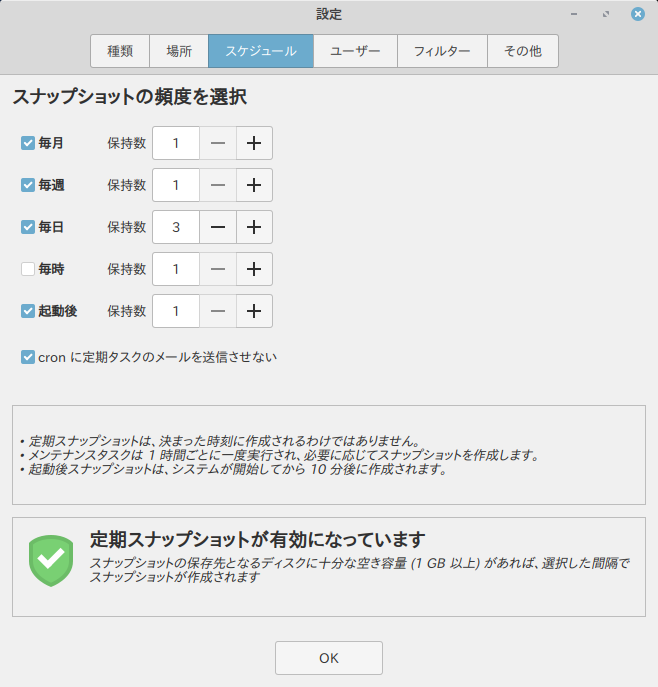Click the plus button for 起動後 retention count
This screenshot has width=658, height=687.
tap(254, 311)
